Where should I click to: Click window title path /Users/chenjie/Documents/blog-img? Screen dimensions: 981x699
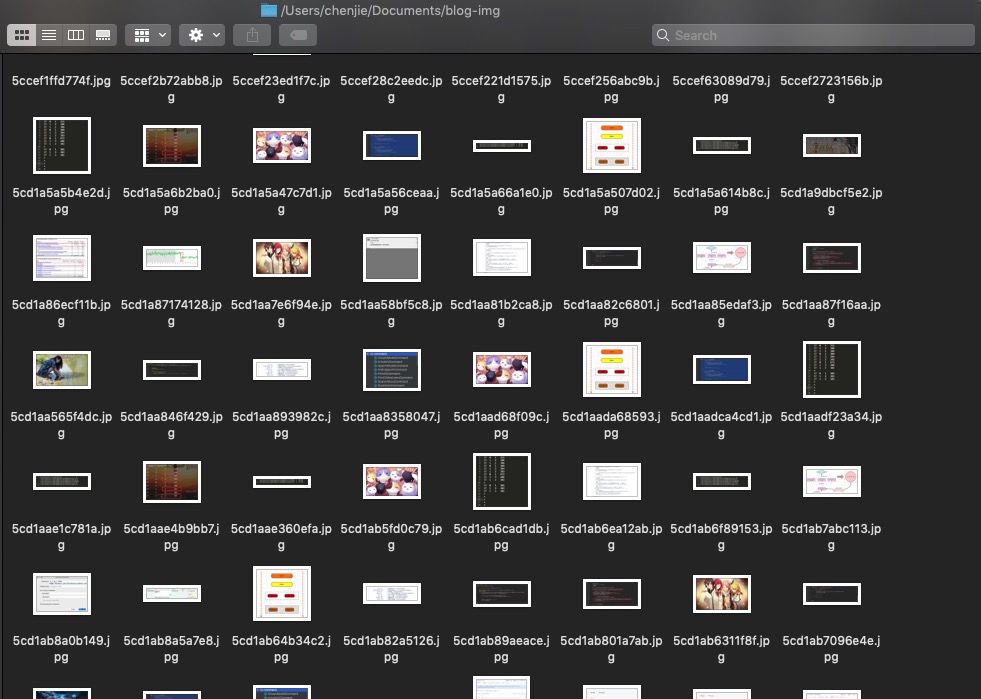(390, 10)
